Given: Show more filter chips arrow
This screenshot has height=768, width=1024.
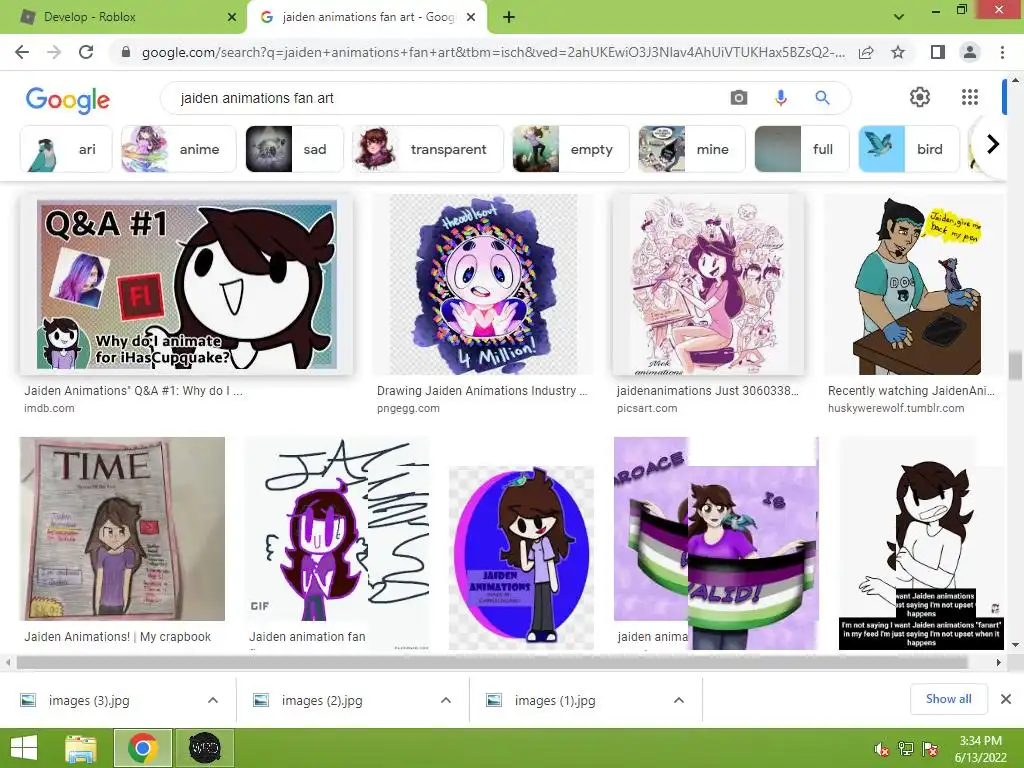Looking at the screenshot, I should click(x=993, y=144).
